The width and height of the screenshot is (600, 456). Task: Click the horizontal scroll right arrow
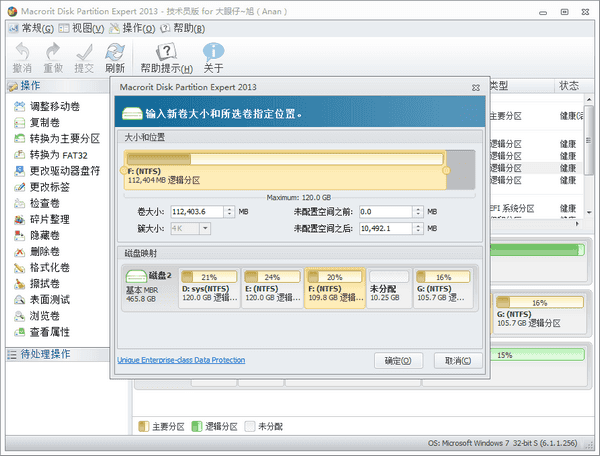(x=577, y=223)
